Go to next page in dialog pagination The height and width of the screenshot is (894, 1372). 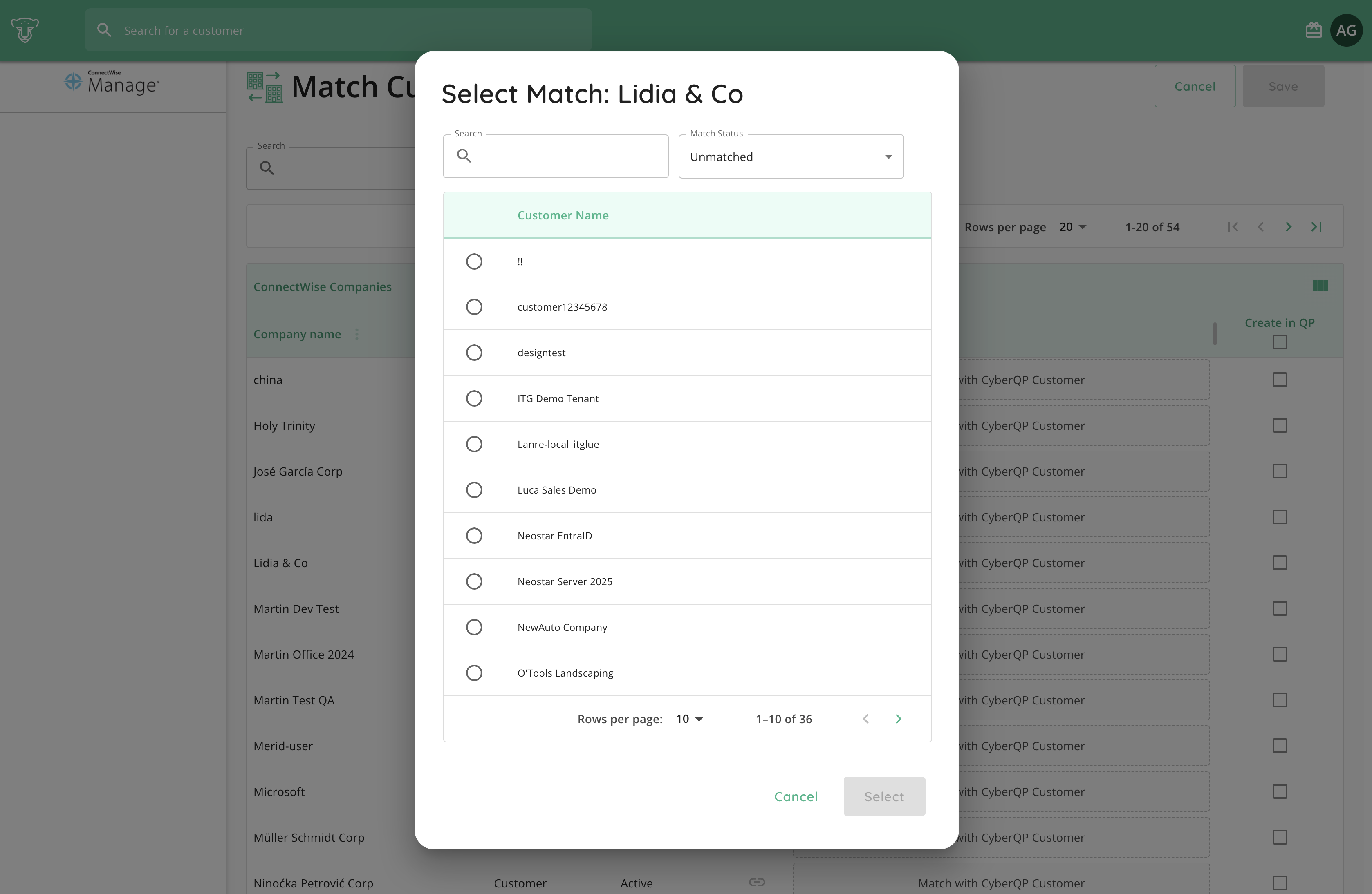coord(898,718)
